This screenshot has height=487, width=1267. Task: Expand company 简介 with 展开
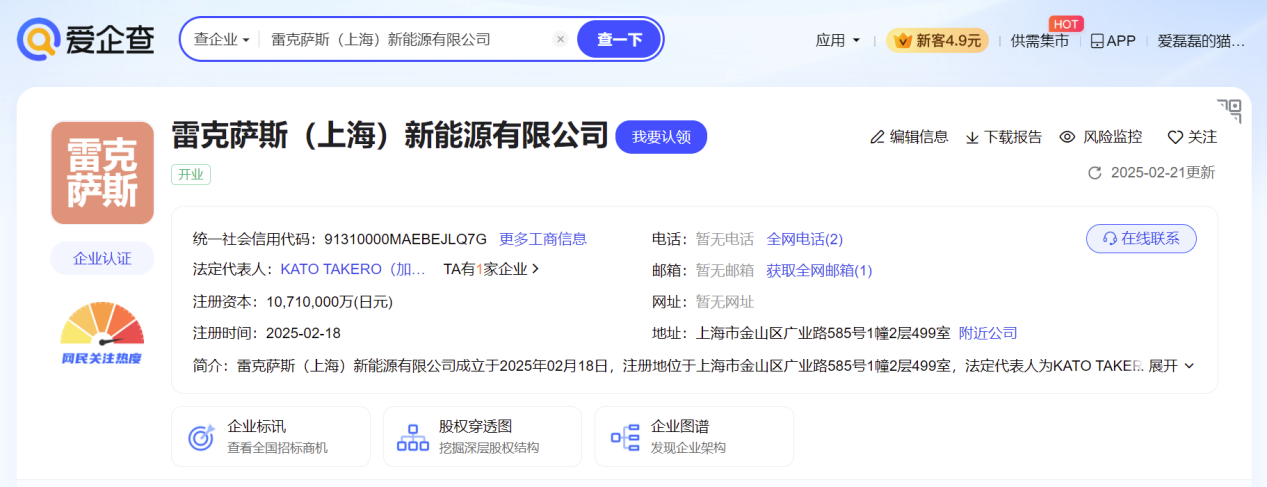pyautogui.click(x=1171, y=366)
